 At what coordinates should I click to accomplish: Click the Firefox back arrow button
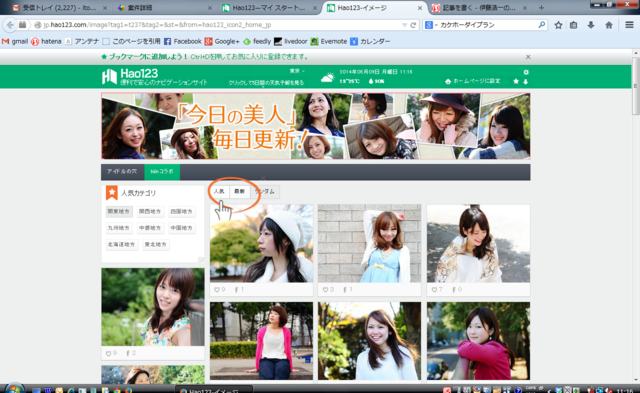pyautogui.click(x=10, y=25)
